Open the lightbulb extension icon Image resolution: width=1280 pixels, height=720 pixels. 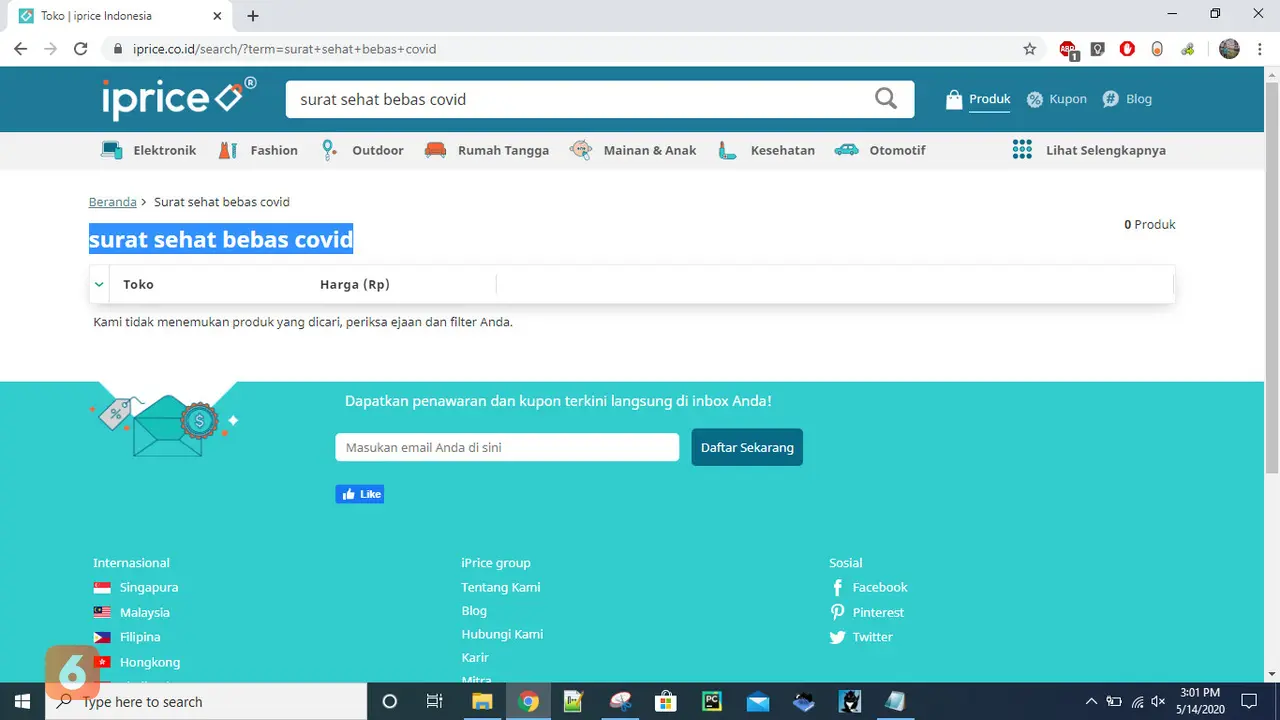click(x=1098, y=49)
